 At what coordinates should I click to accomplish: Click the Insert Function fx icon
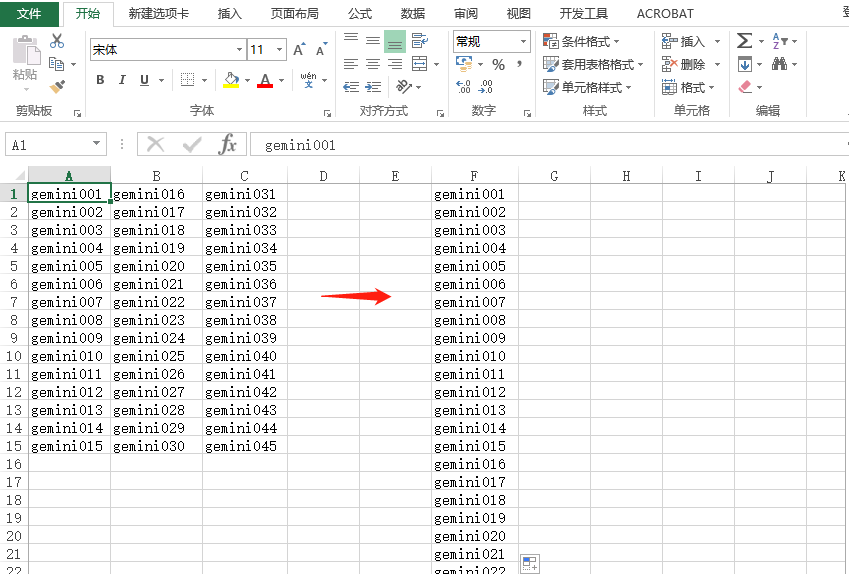pyautogui.click(x=228, y=145)
